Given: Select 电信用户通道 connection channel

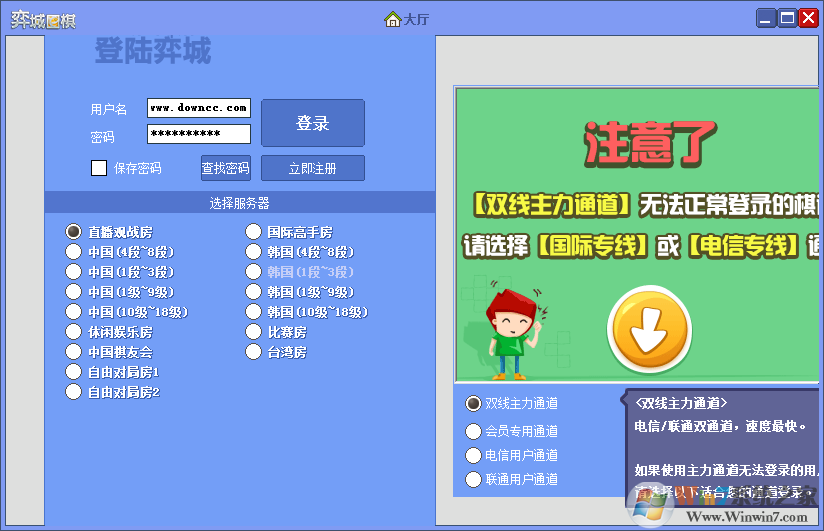Looking at the screenshot, I should [474, 456].
